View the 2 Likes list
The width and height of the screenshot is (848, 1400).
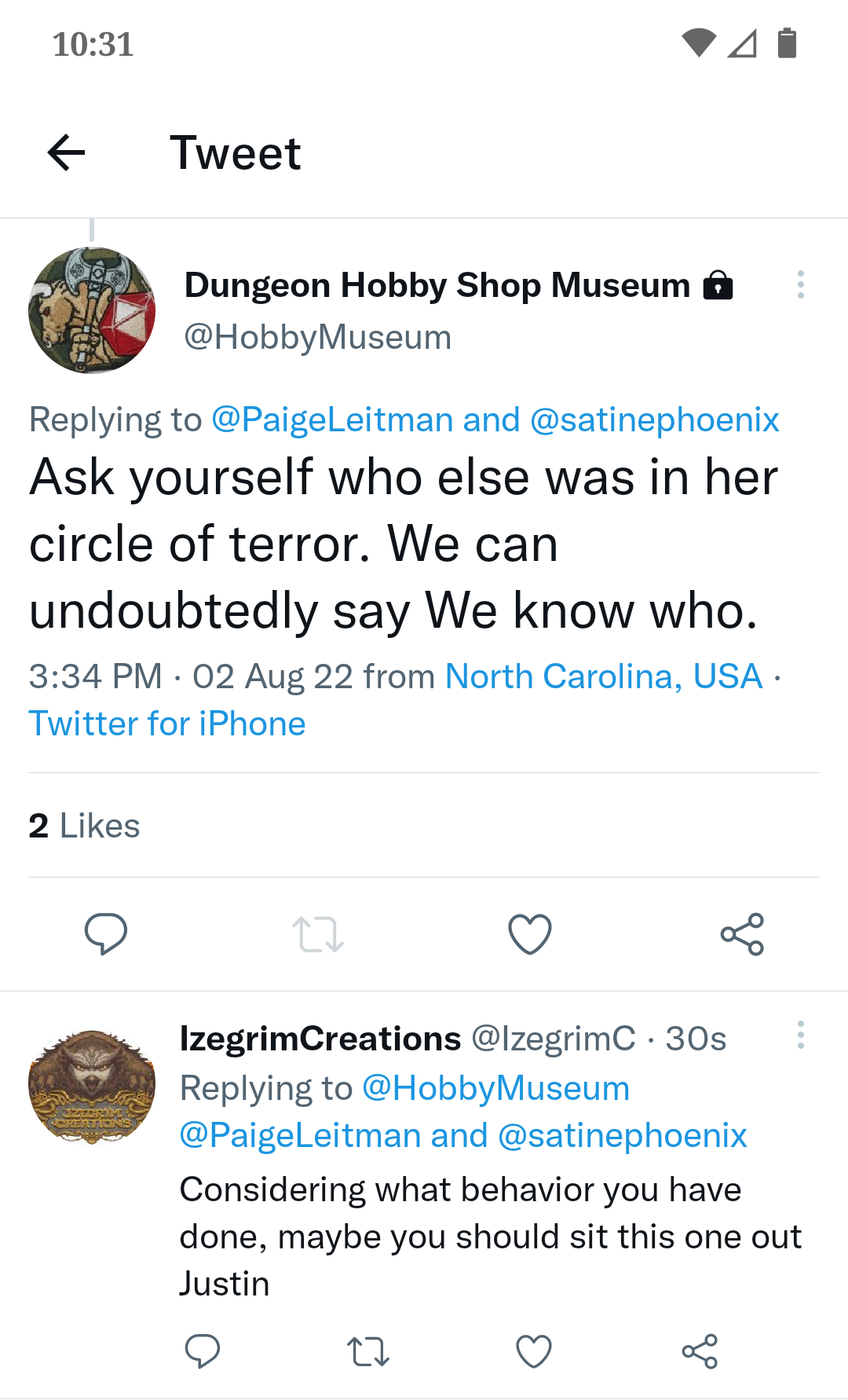tap(84, 826)
